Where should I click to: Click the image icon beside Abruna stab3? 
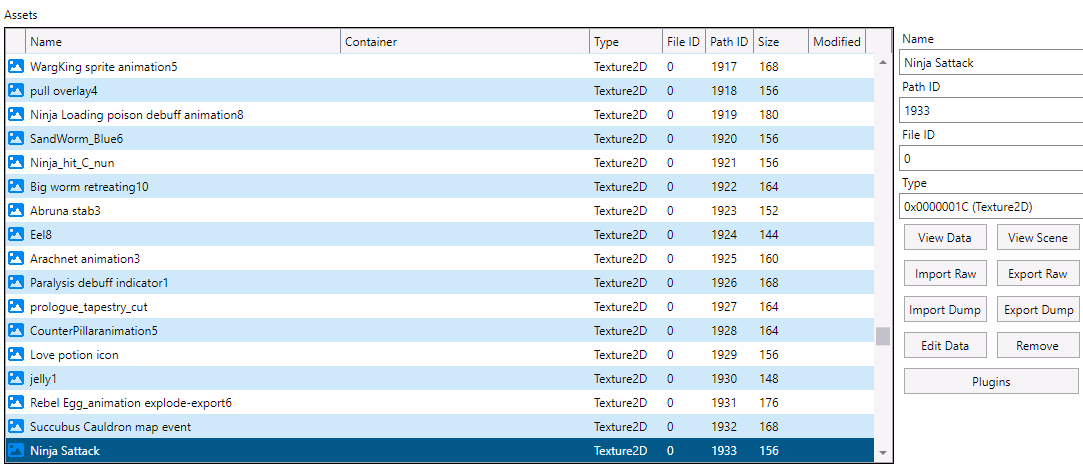[x=15, y=211]
